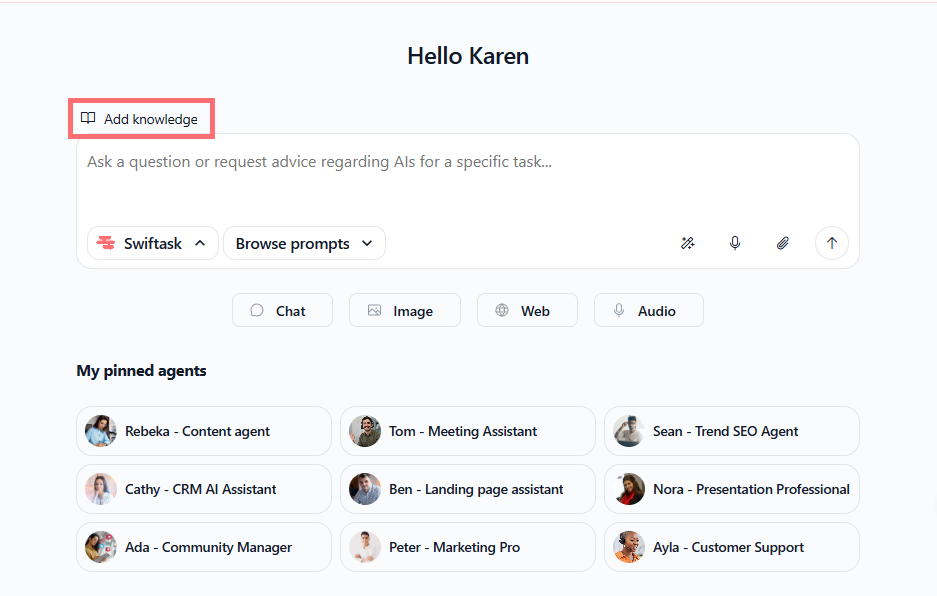This screenshot has width=937, height=596.
Task: Click the paperclip attach file icon
Action: [783, 243]
